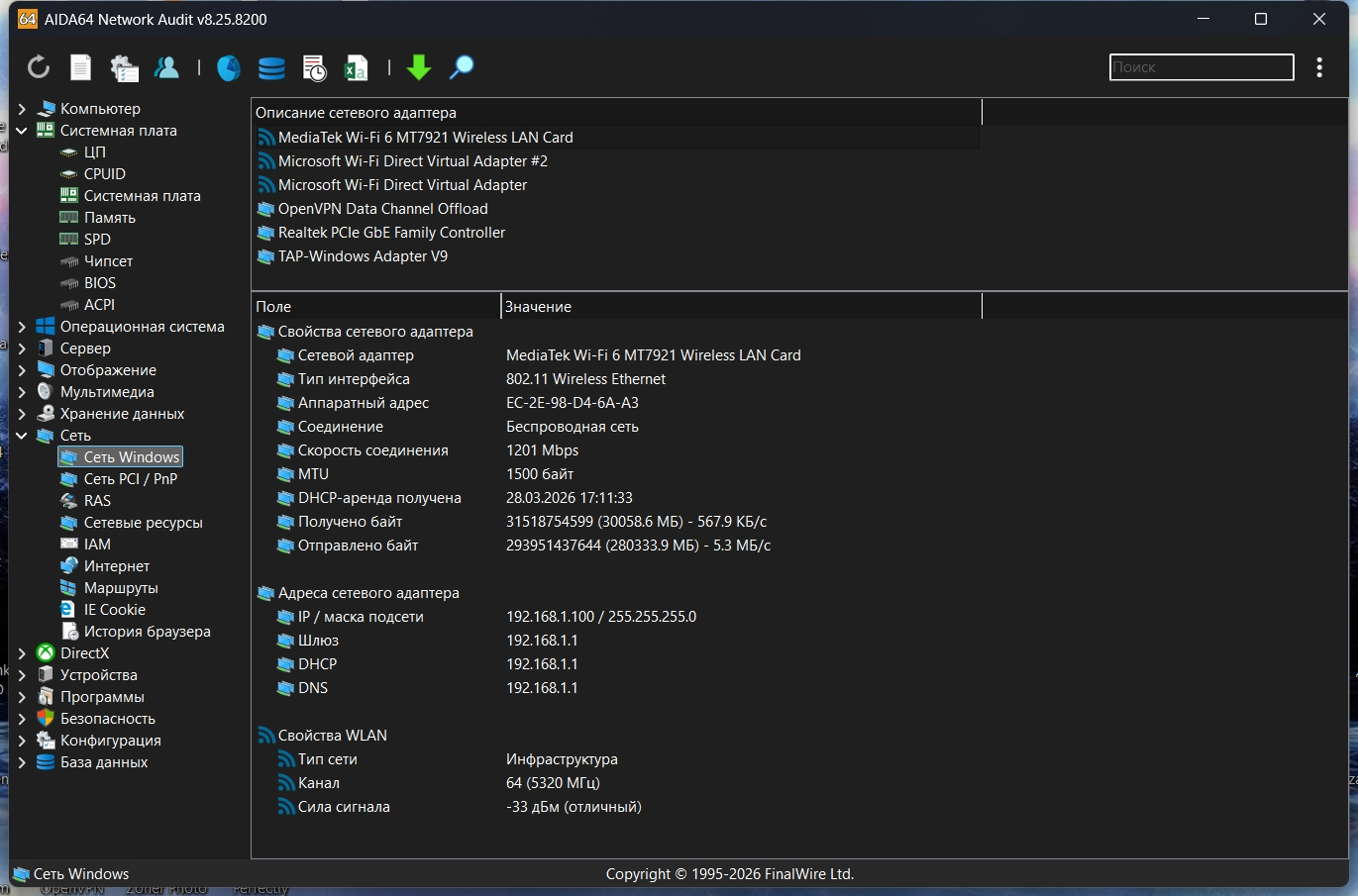Viewport: 1358px width, 896px height.
Task: Open the Сеть PCI / PnP item
Action: click(130, 479)
